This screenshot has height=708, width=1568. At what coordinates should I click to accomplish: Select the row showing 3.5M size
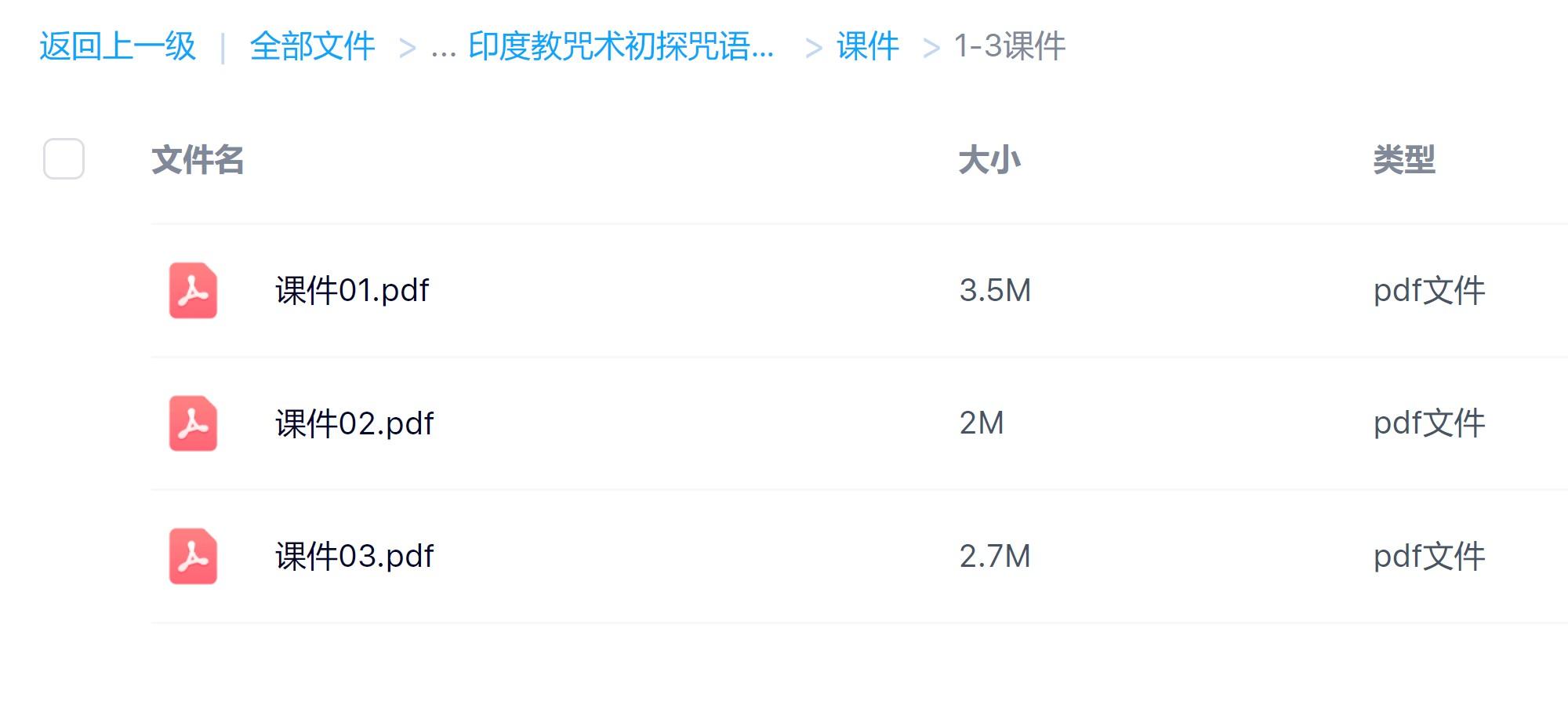[995, 291]
